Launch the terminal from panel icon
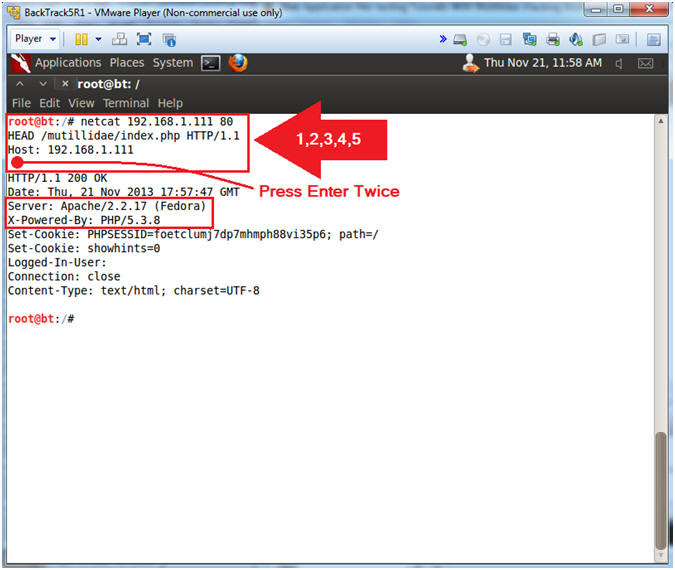The width and height of the screenshot is (675, 570). tap(211, 63)
